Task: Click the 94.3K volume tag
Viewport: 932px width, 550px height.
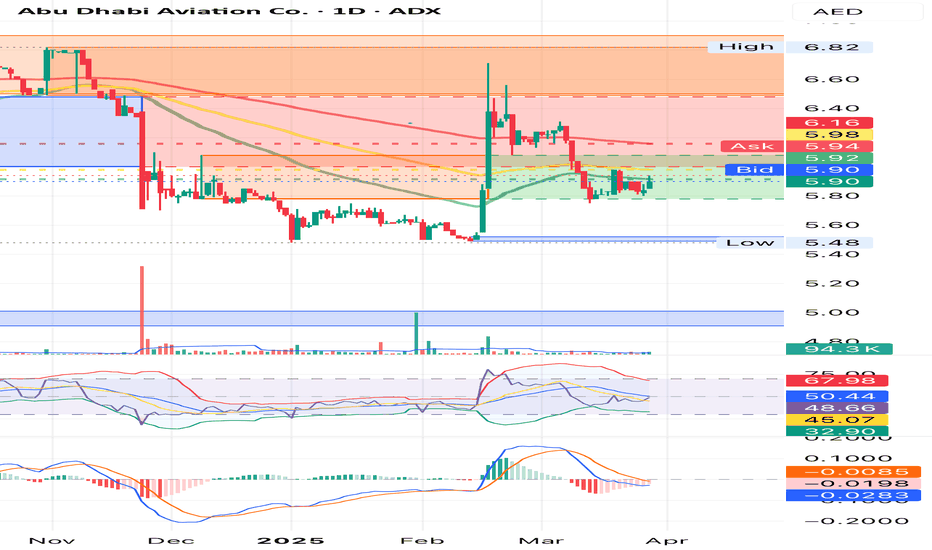Action: [x=839, y=349]
